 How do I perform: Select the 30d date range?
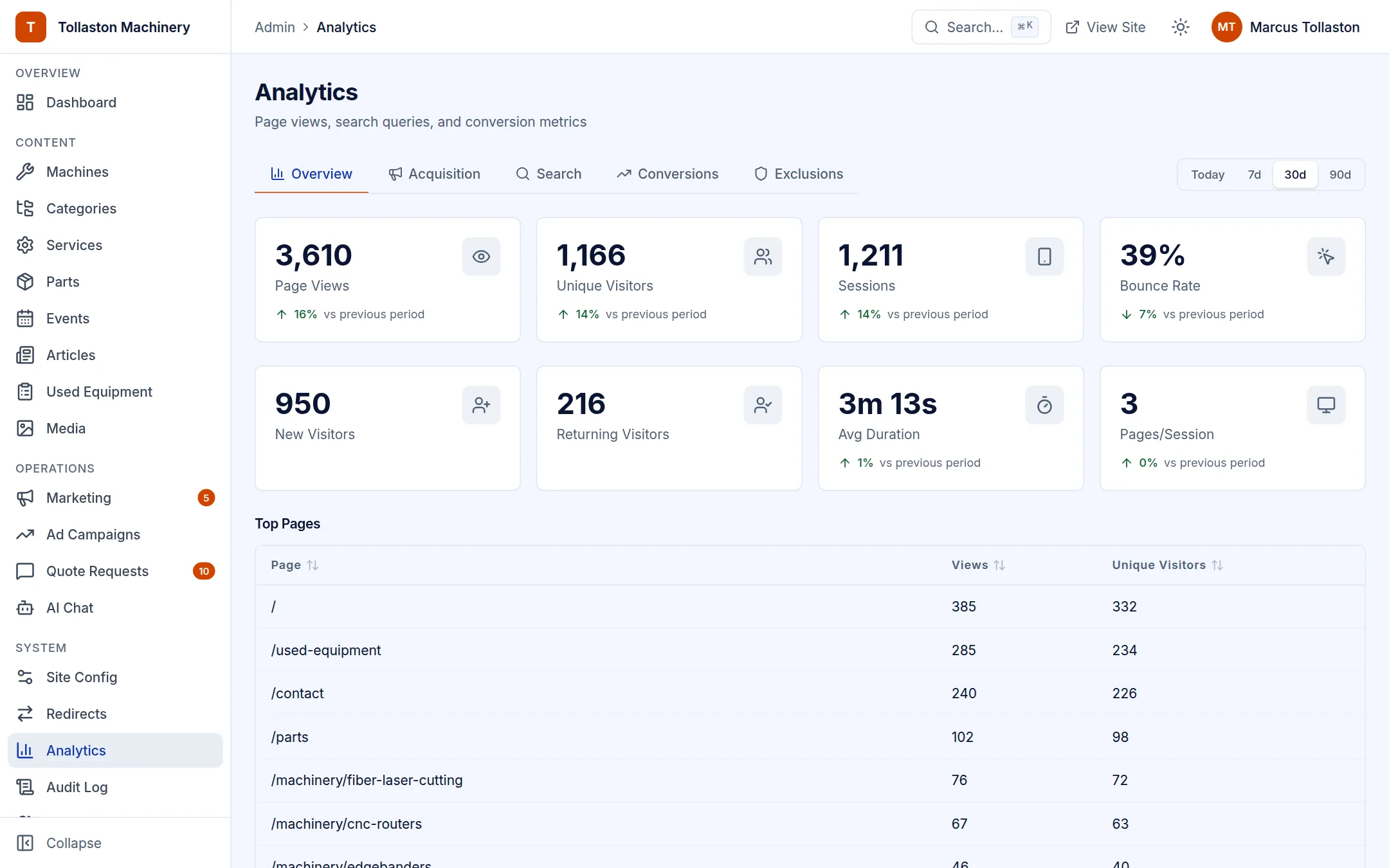click(1294, 175)
